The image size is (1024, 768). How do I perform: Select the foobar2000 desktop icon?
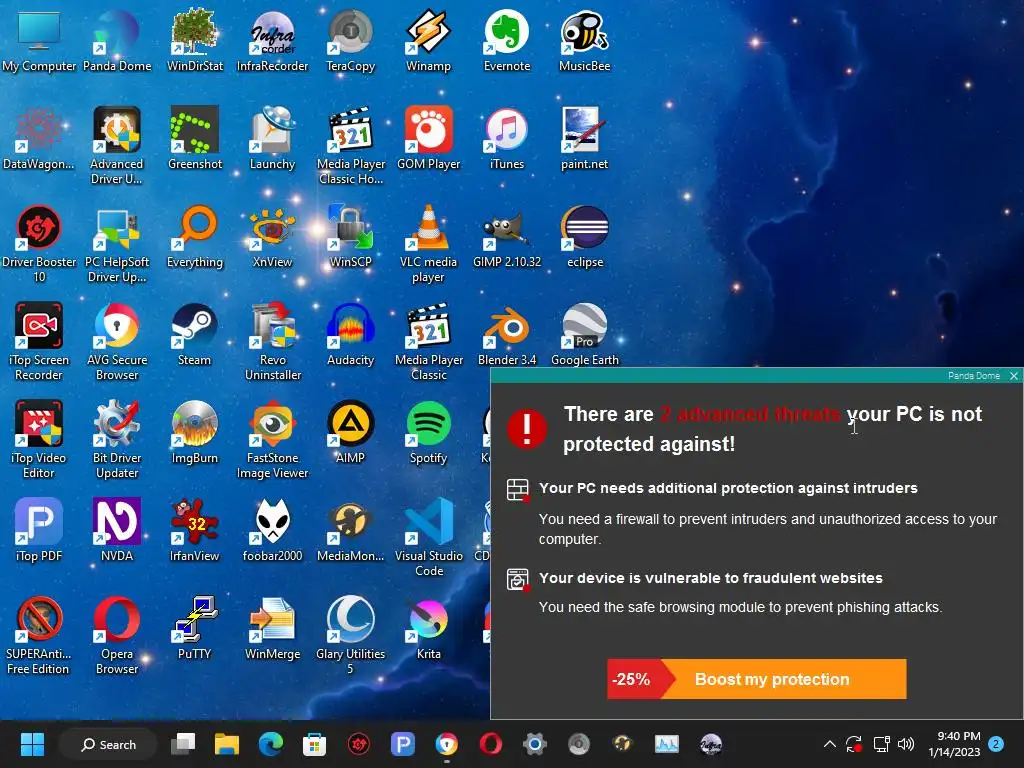pyautogui.click(x=272, y=530)
